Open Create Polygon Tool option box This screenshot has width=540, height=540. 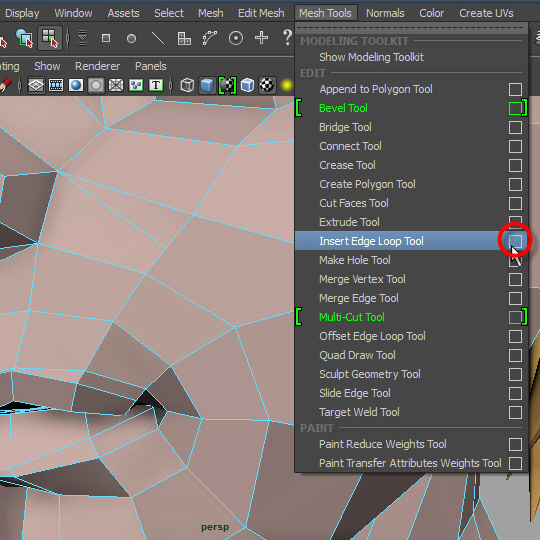coord(515,184)
